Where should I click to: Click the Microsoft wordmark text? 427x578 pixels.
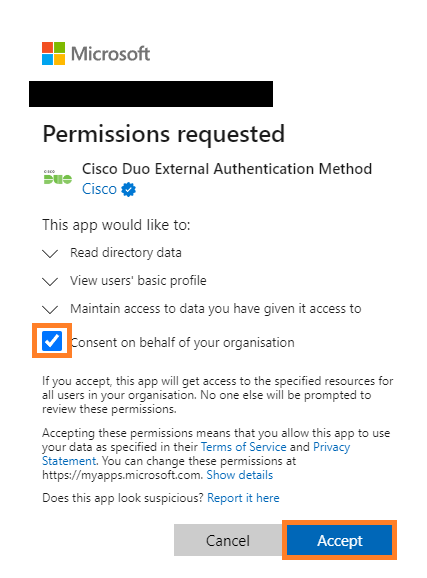point(110,54)
